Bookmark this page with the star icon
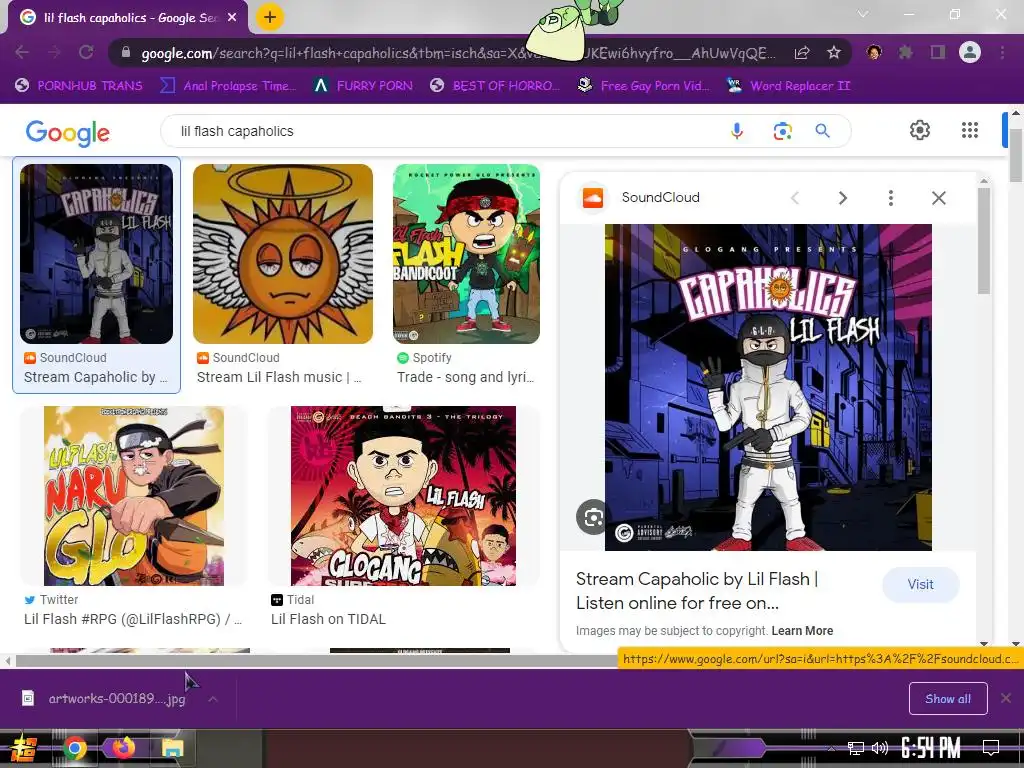Screen dimensions: 1024x768 coord(833,53)
